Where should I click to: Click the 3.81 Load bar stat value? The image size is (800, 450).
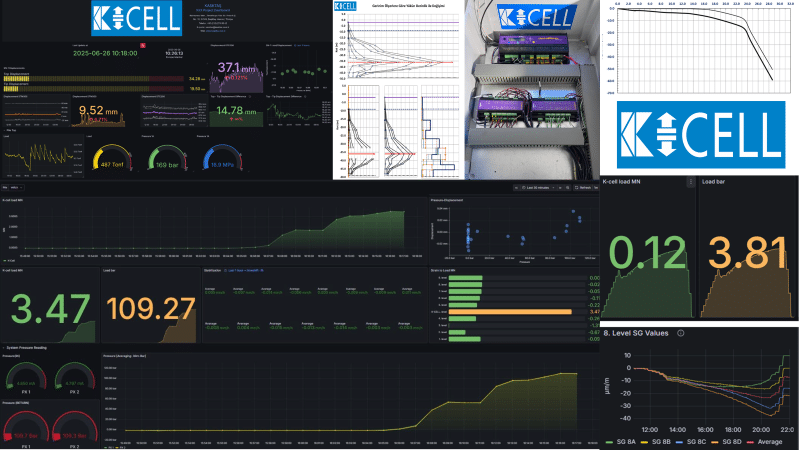(x=747, y=253)
